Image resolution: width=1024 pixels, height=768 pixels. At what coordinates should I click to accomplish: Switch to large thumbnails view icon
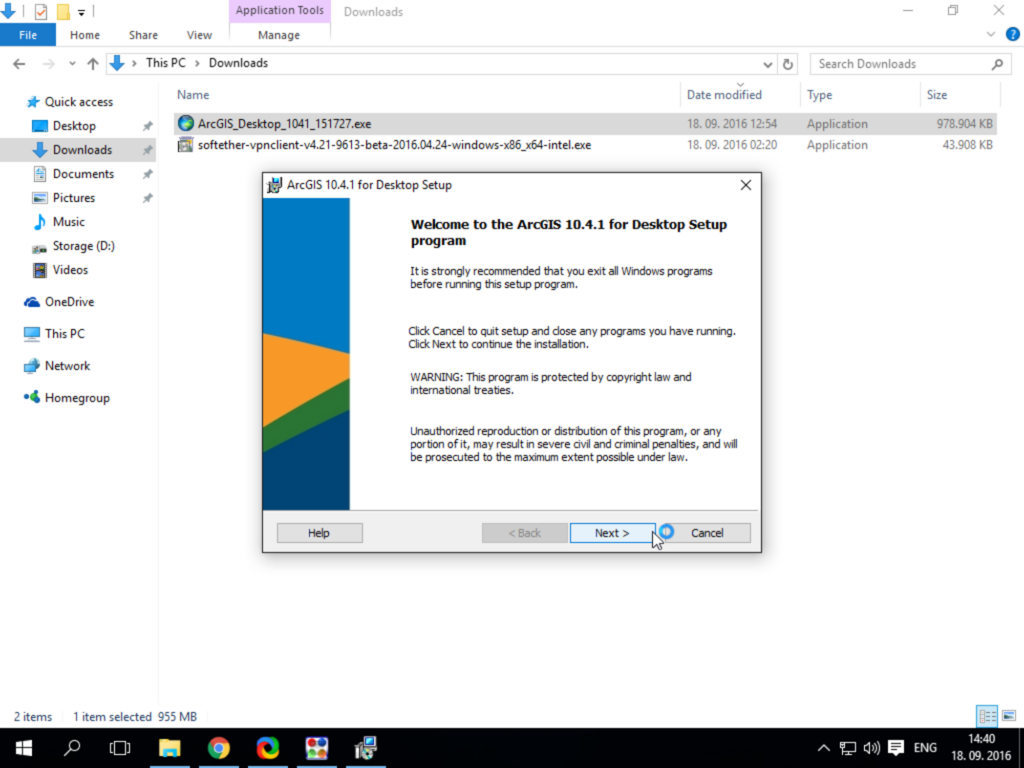pos(1009,716)
